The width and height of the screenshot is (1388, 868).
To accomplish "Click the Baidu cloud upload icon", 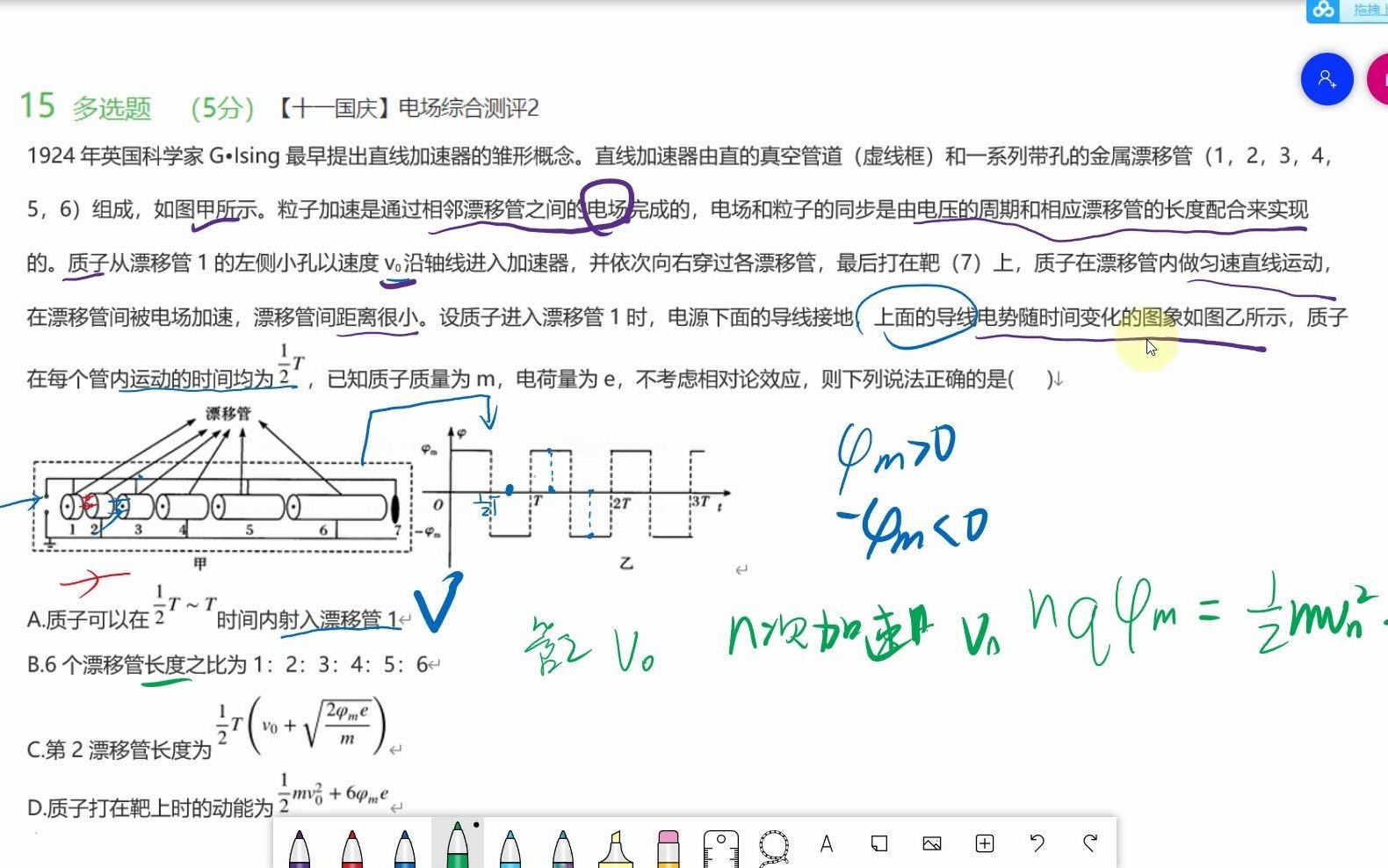I will [1322, 10].
